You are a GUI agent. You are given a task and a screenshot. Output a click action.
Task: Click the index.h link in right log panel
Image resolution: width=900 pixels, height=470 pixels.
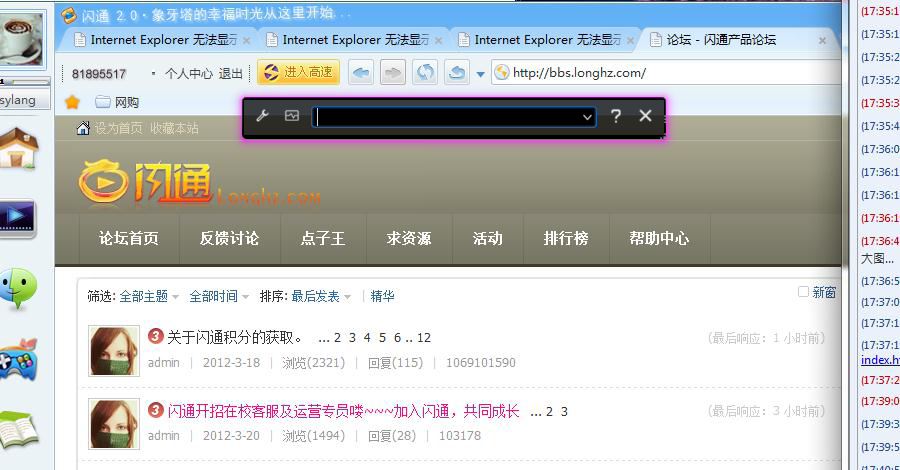pyautogui.click(x=880, y=360)
